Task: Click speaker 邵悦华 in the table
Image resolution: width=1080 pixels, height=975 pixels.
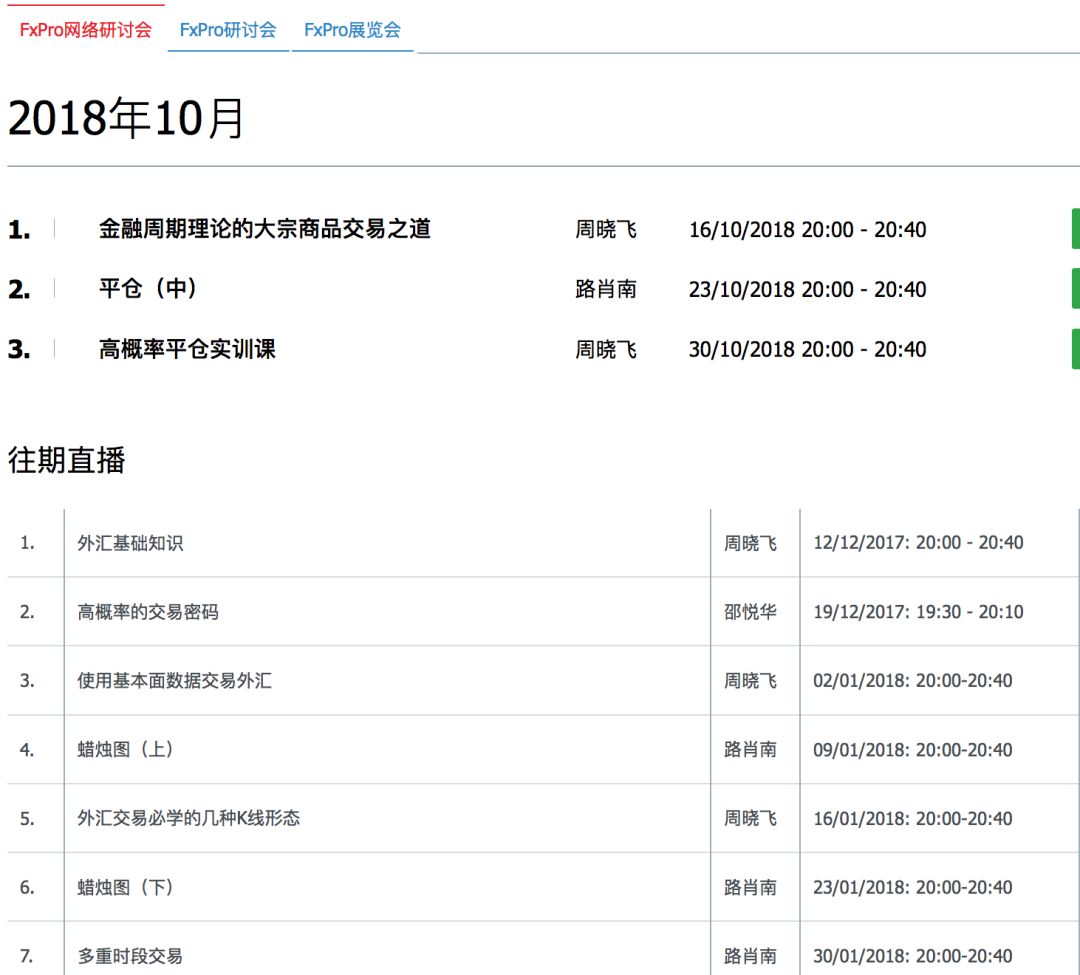Action: click(750, 612)
